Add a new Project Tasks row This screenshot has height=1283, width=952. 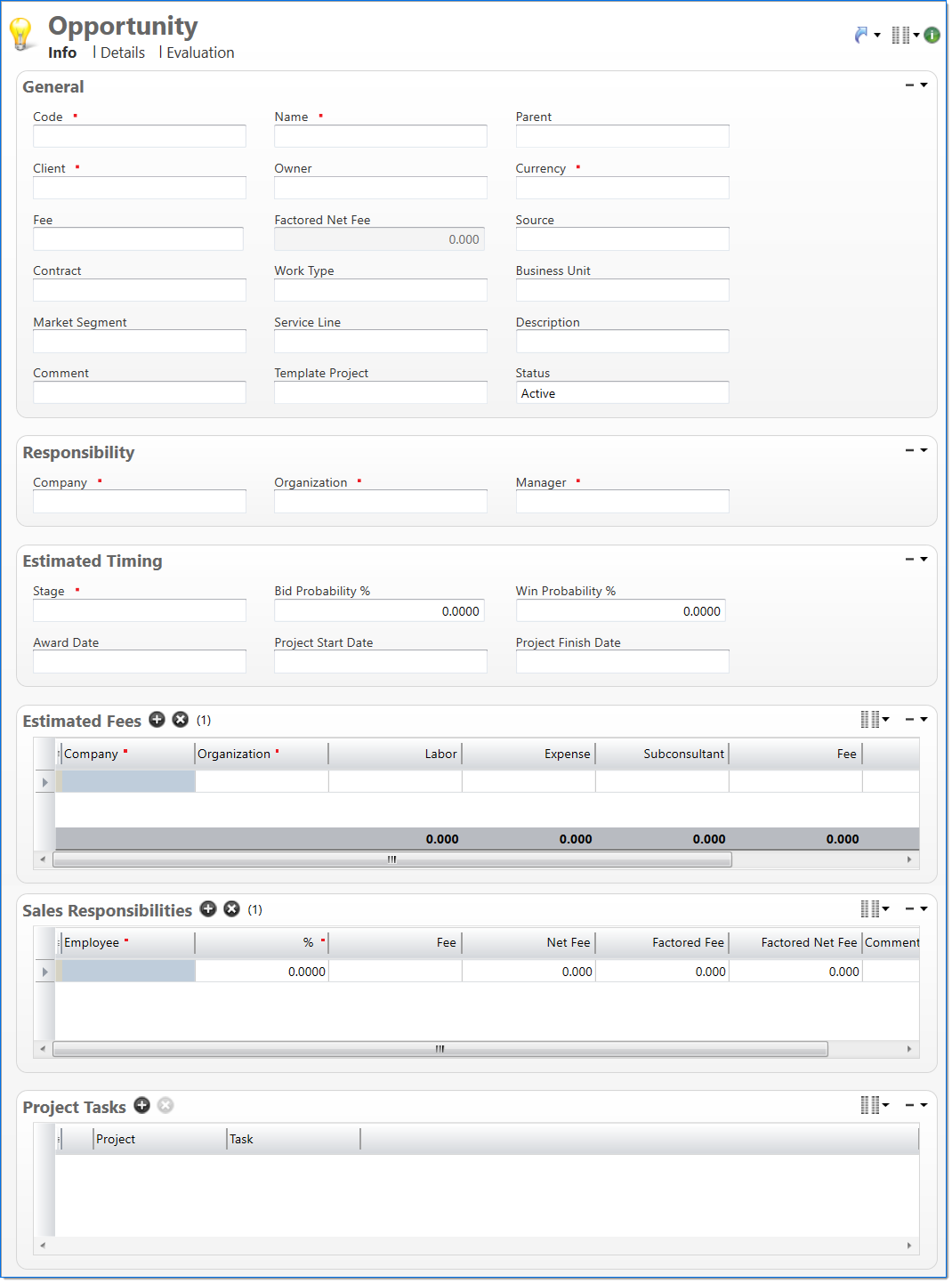[141, 1105]
